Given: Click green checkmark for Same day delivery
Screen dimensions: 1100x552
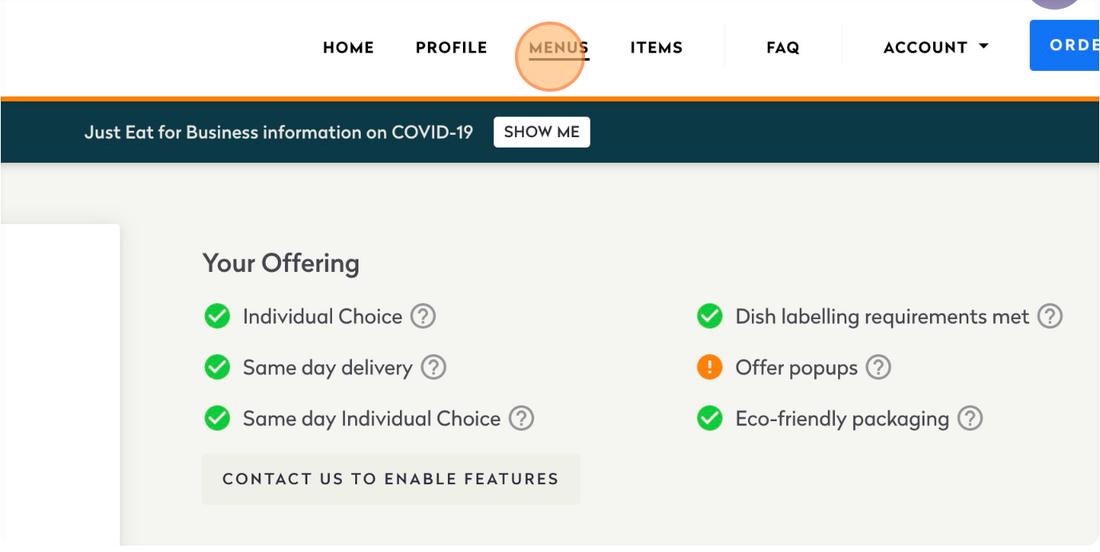Looking at the screenshot, I should [217, 368].
